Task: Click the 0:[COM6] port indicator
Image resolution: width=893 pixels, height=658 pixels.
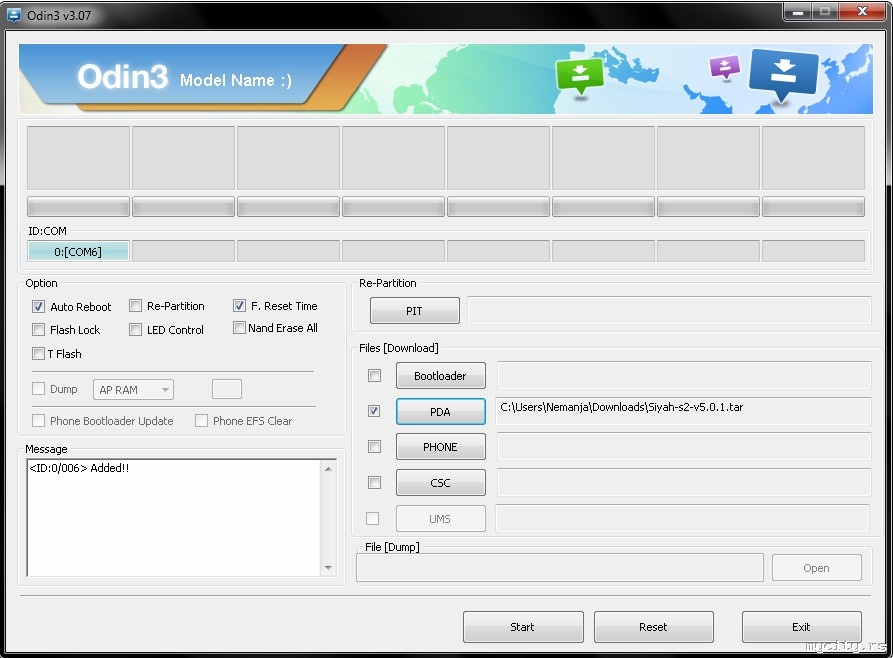Action: 78,251
